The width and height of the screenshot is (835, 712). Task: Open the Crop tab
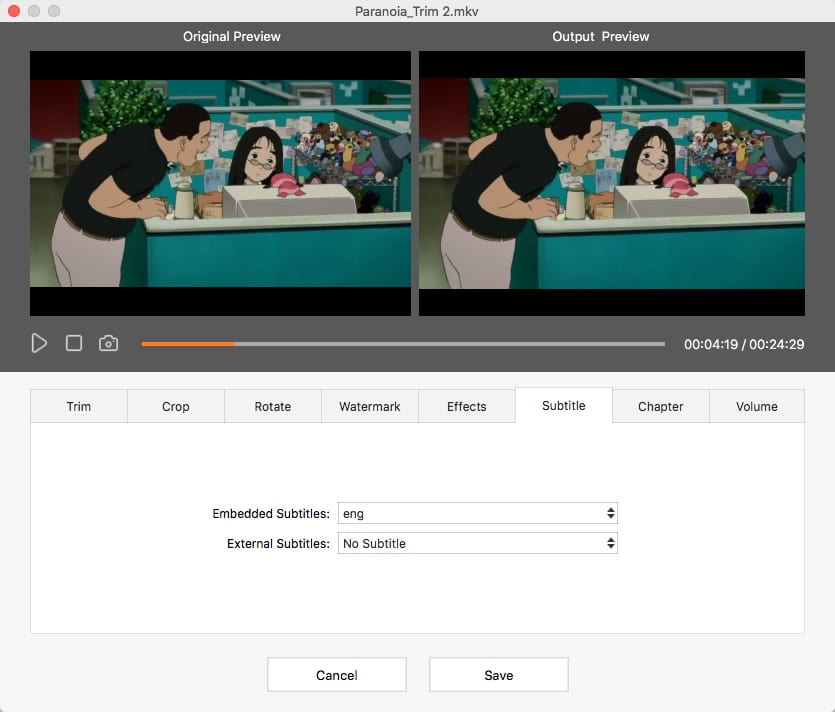[x=175, y=406]
